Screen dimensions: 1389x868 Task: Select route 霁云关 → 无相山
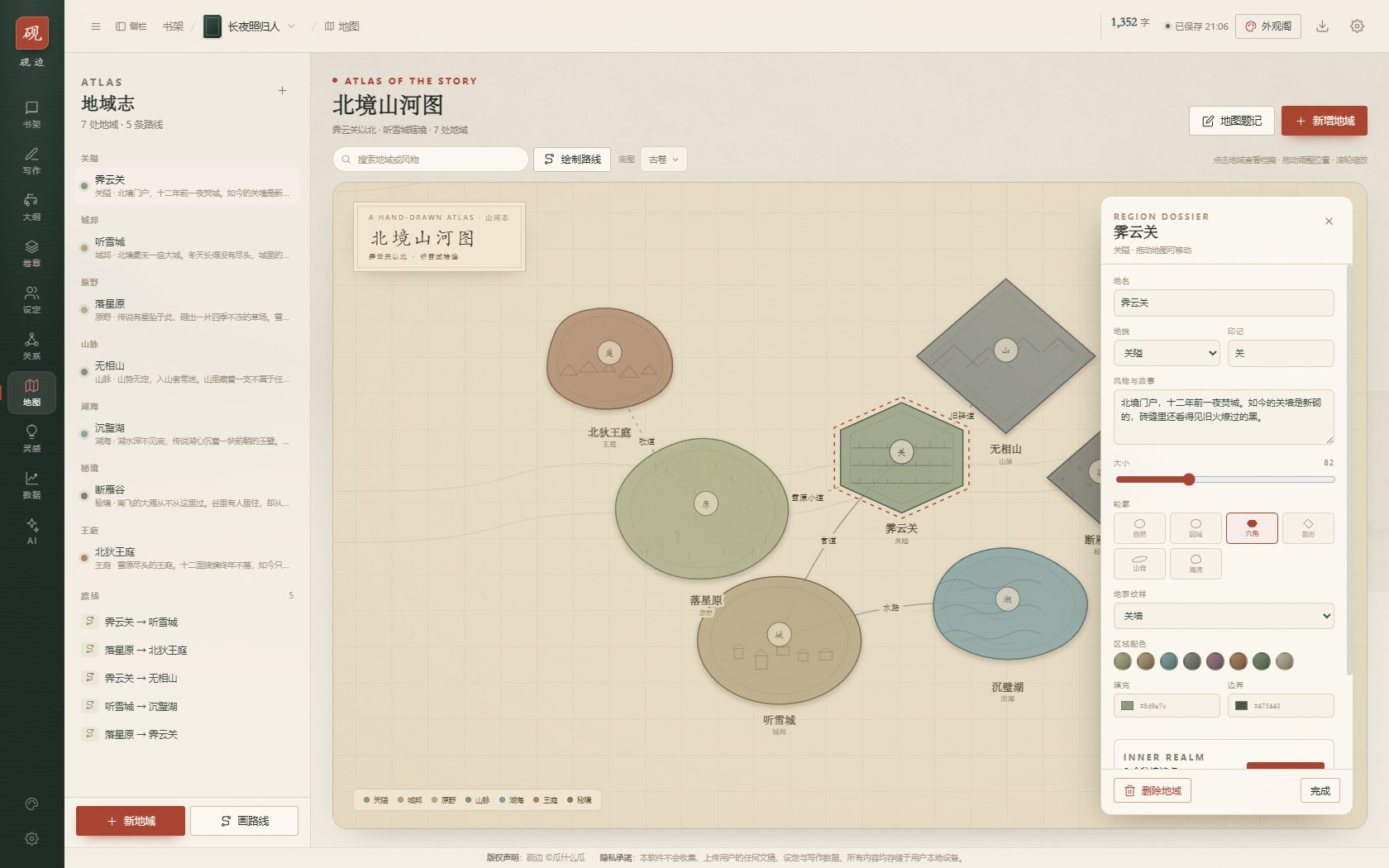tap(188, 678)
